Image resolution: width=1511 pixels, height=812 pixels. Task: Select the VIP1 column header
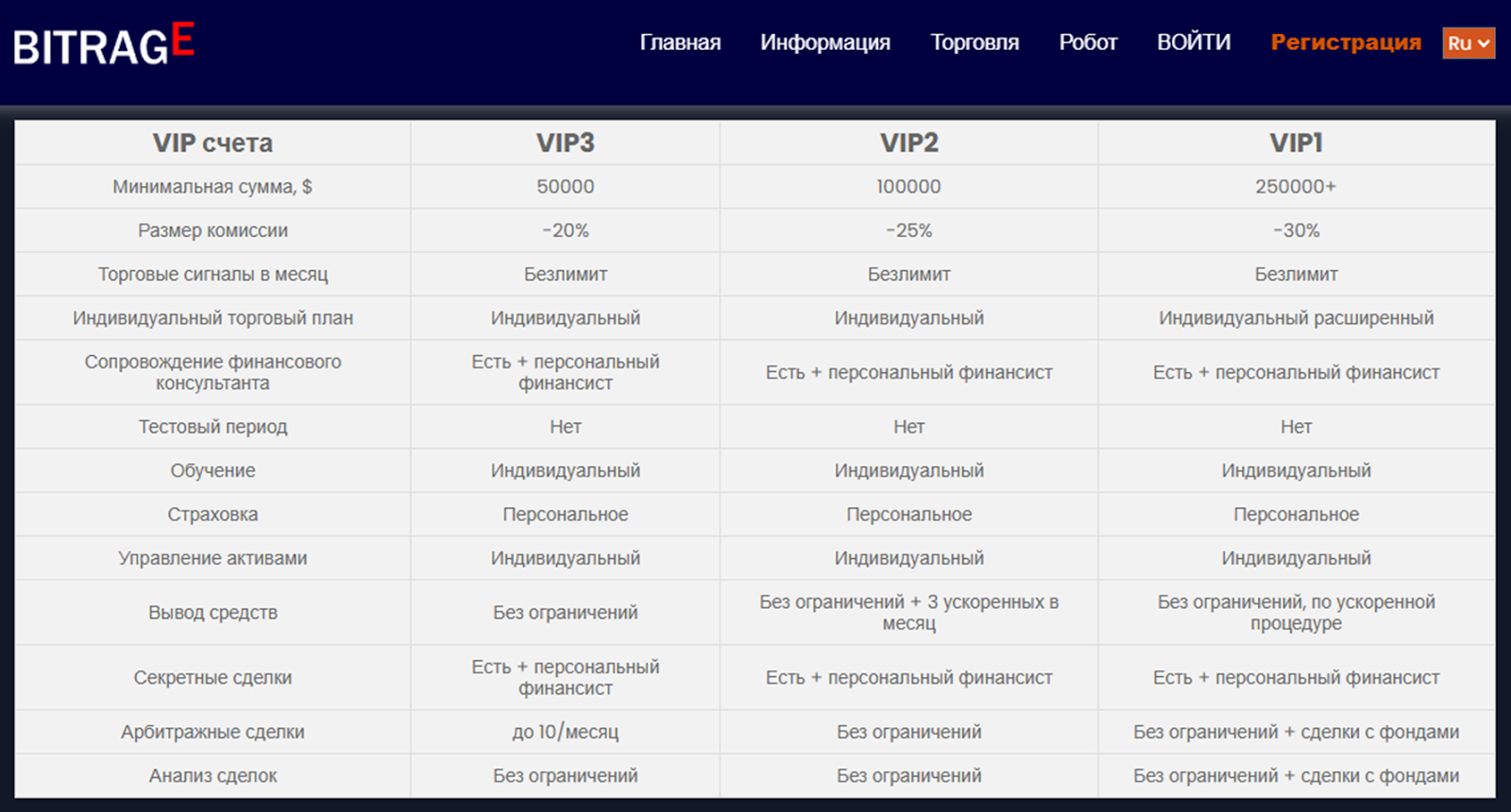(x=1296, y=143)
